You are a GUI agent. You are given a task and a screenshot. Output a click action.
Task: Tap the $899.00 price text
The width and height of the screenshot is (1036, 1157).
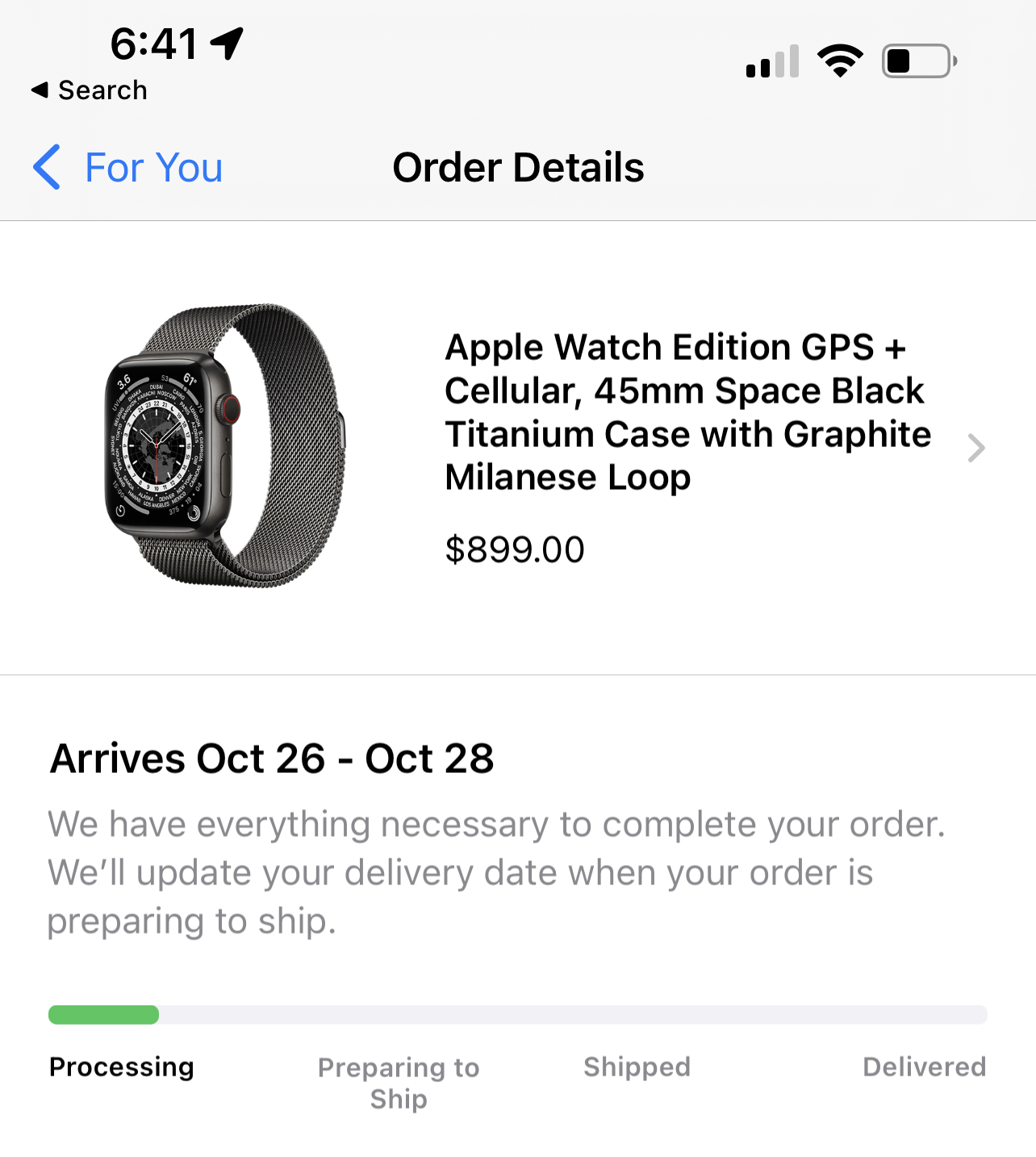pos(515,550)
